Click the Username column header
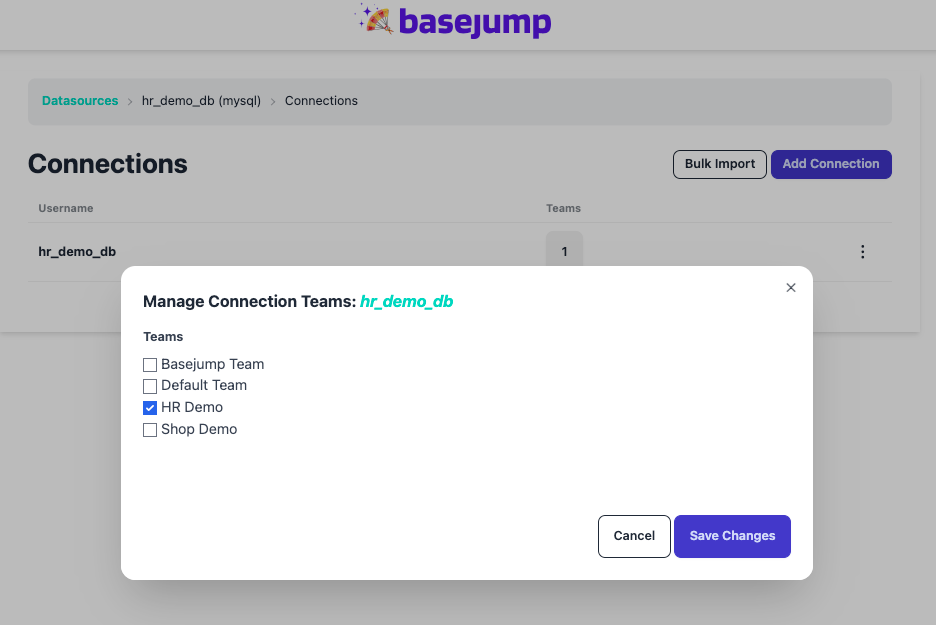This screenshot has width=936, height=625. tap(66, 208)
